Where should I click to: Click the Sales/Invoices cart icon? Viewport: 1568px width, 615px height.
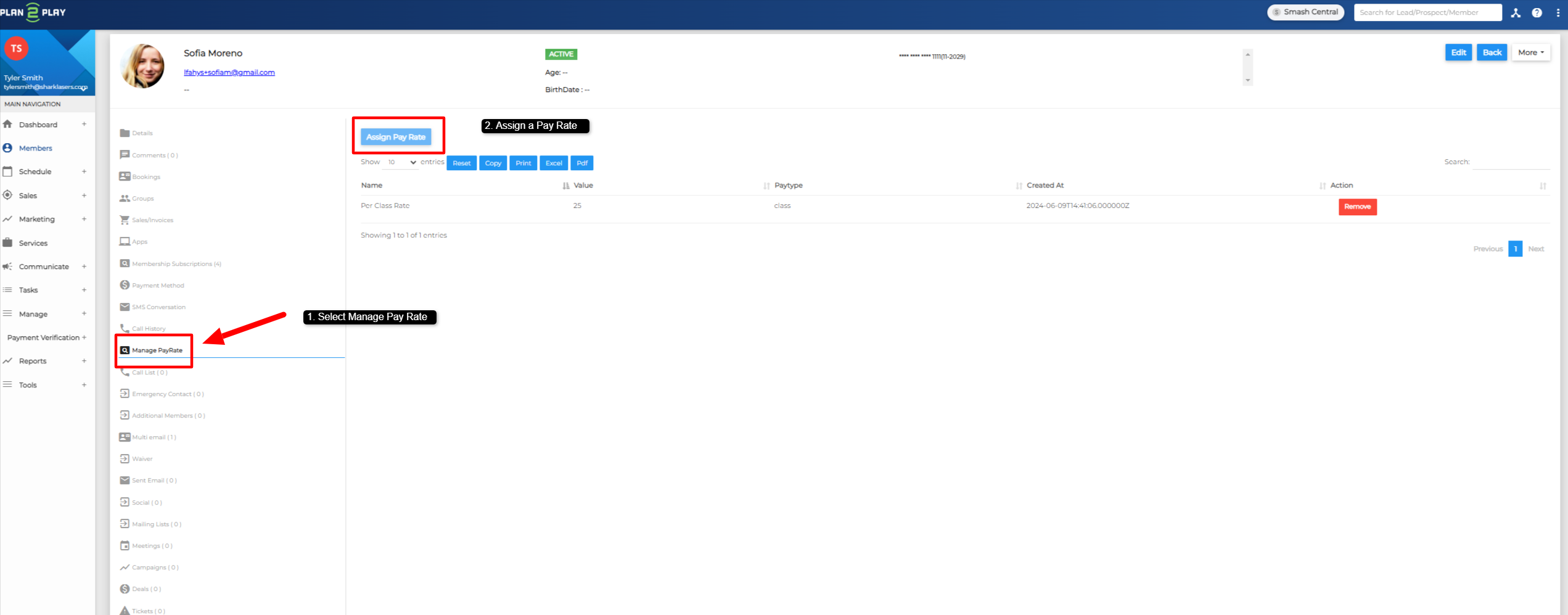(125, 220)
